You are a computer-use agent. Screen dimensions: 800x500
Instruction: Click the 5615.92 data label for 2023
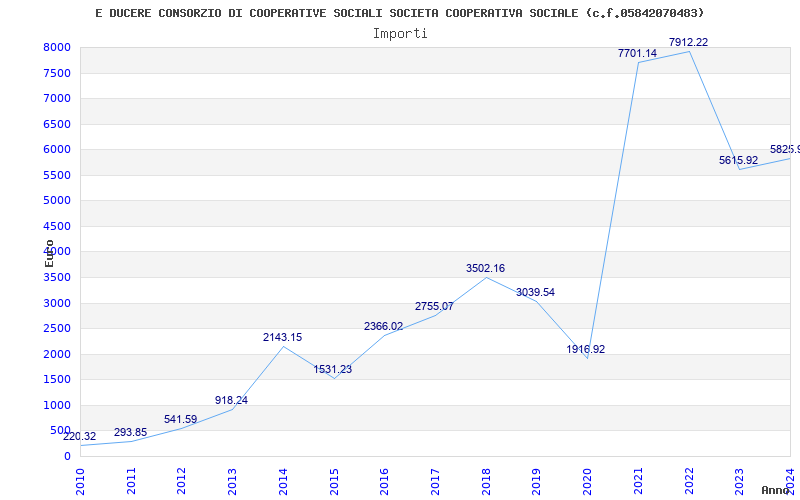coord(738,160)
